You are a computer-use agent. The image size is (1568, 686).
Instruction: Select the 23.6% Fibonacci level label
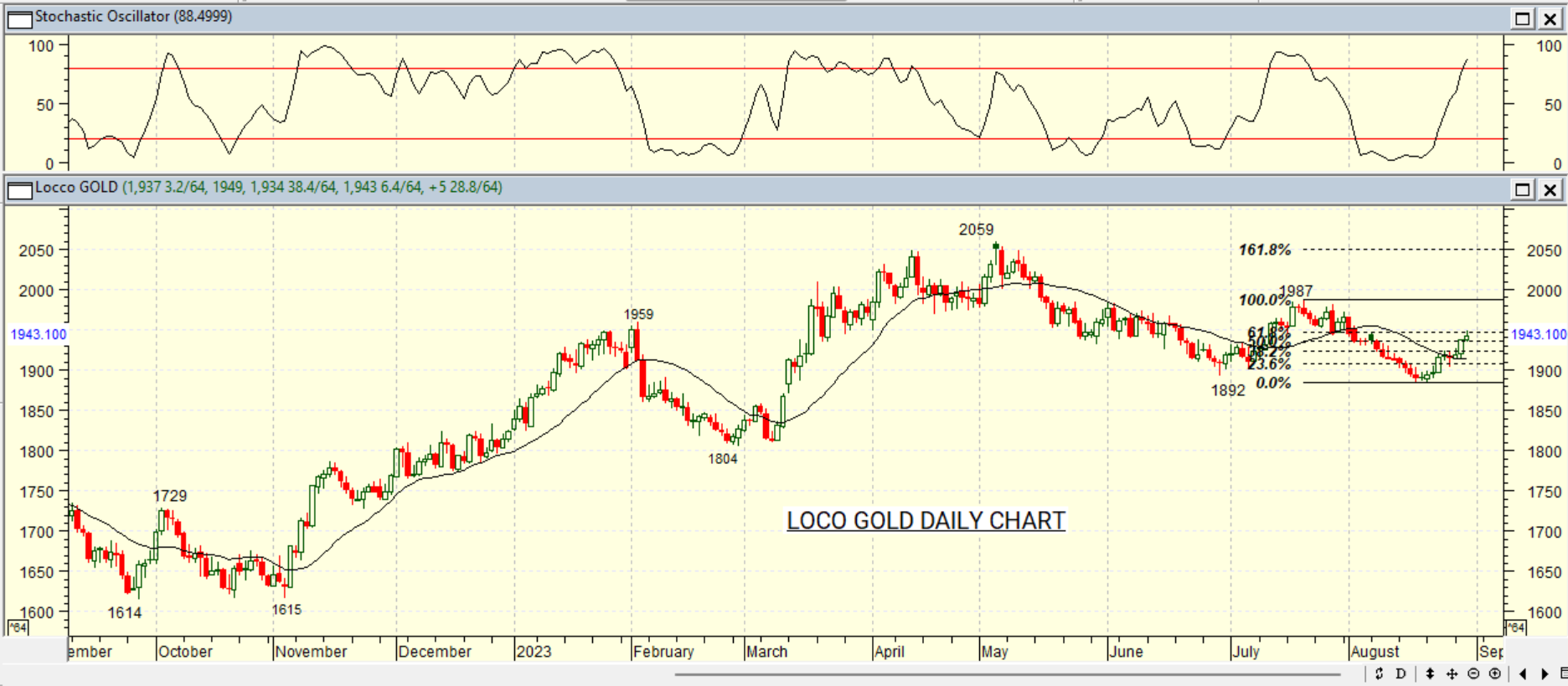point(1269,364)
